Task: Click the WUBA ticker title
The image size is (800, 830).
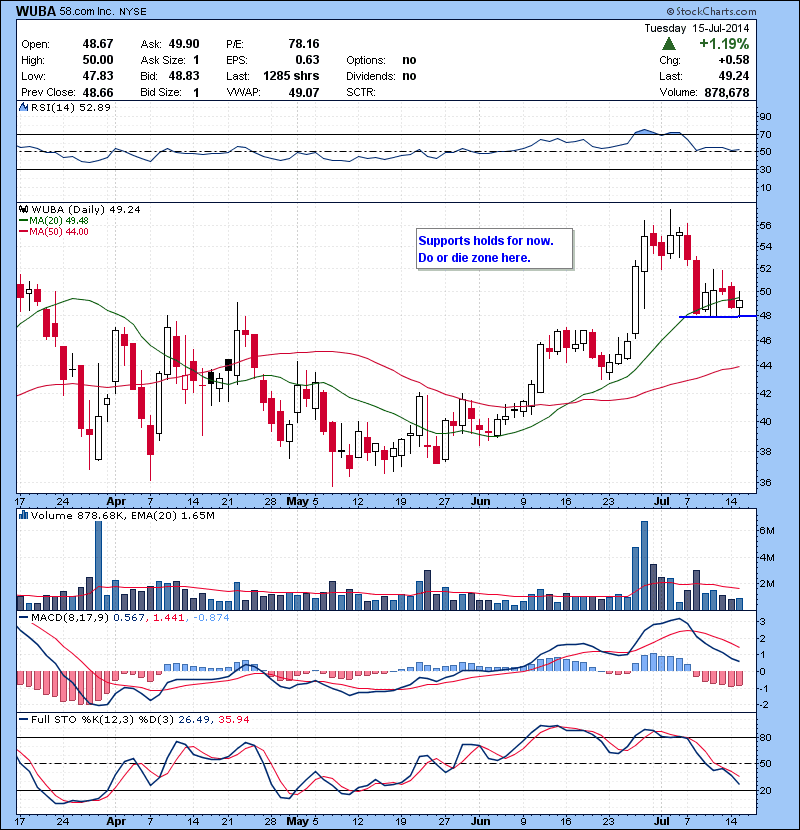Action: point(35,11)
